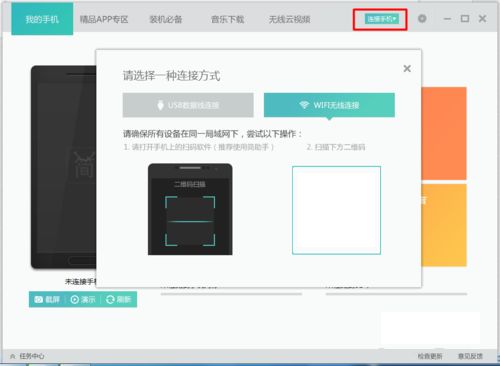Close the main application window
Viewport: 500px width, 366px height.
482,19
